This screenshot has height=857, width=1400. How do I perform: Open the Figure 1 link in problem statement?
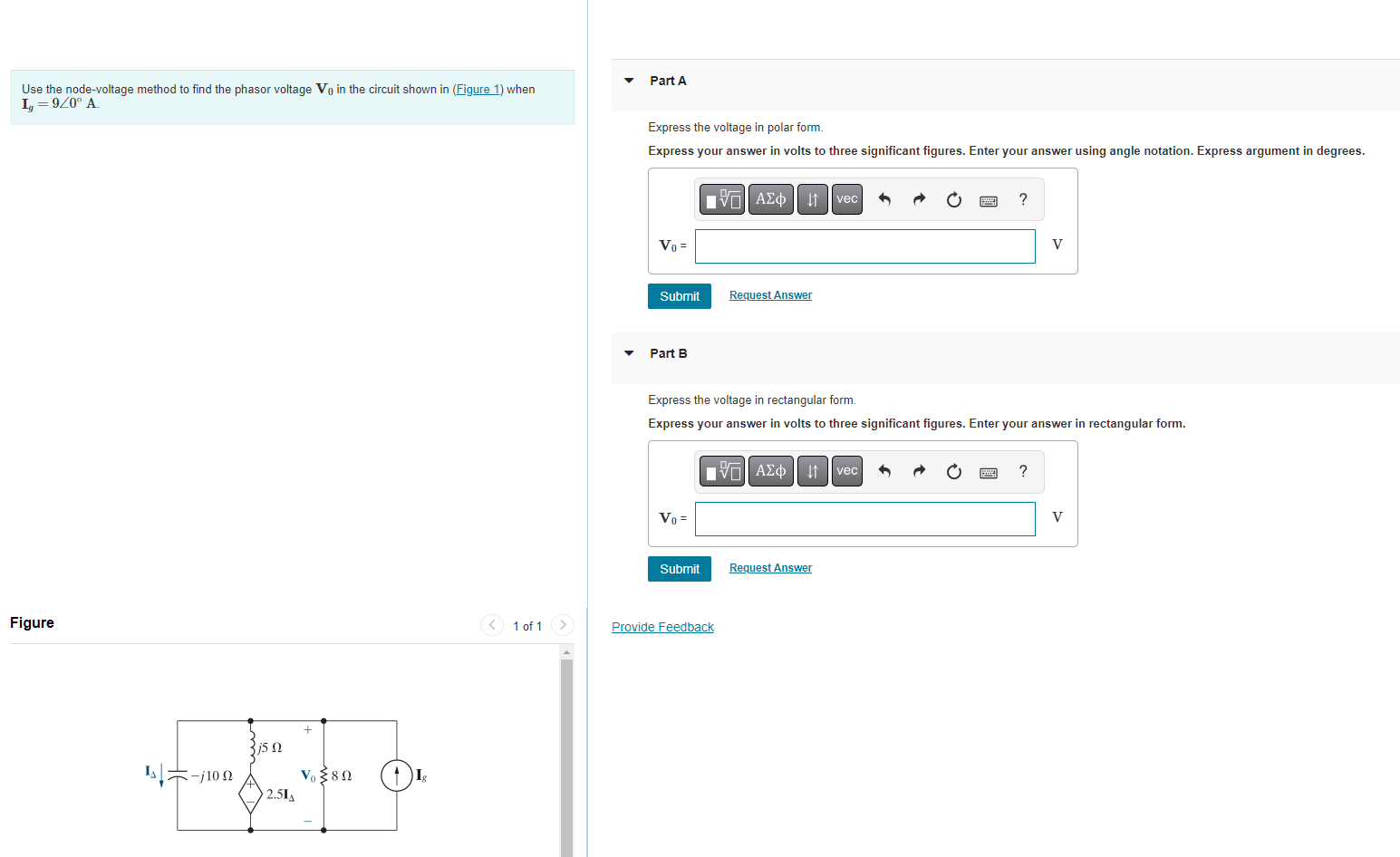(x=478, y=89)
